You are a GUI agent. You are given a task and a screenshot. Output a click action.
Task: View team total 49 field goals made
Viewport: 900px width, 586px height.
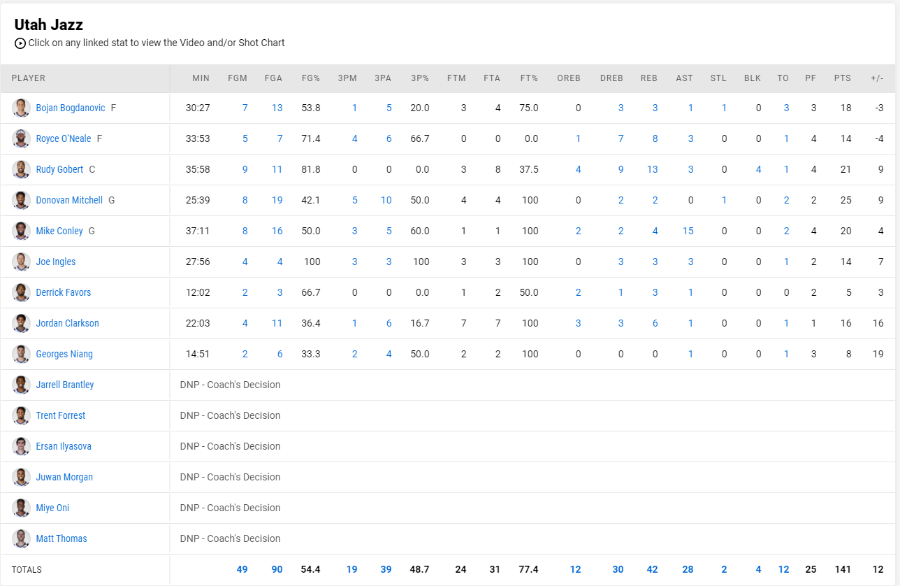242,569
